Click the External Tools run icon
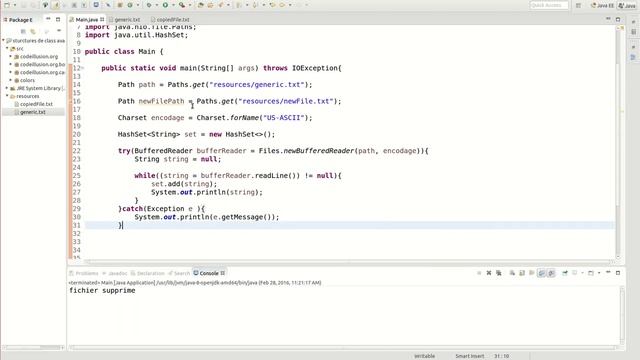The image size is (640, 360). point(182,5)
